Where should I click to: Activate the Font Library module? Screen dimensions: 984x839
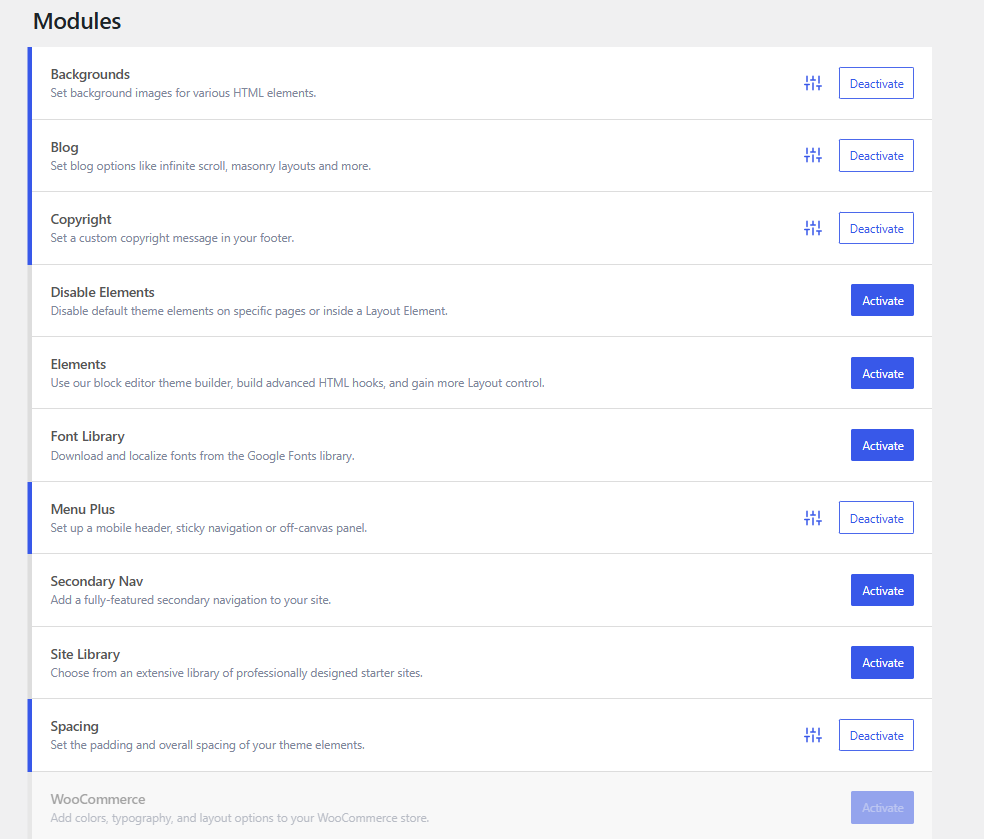point(882,446)
